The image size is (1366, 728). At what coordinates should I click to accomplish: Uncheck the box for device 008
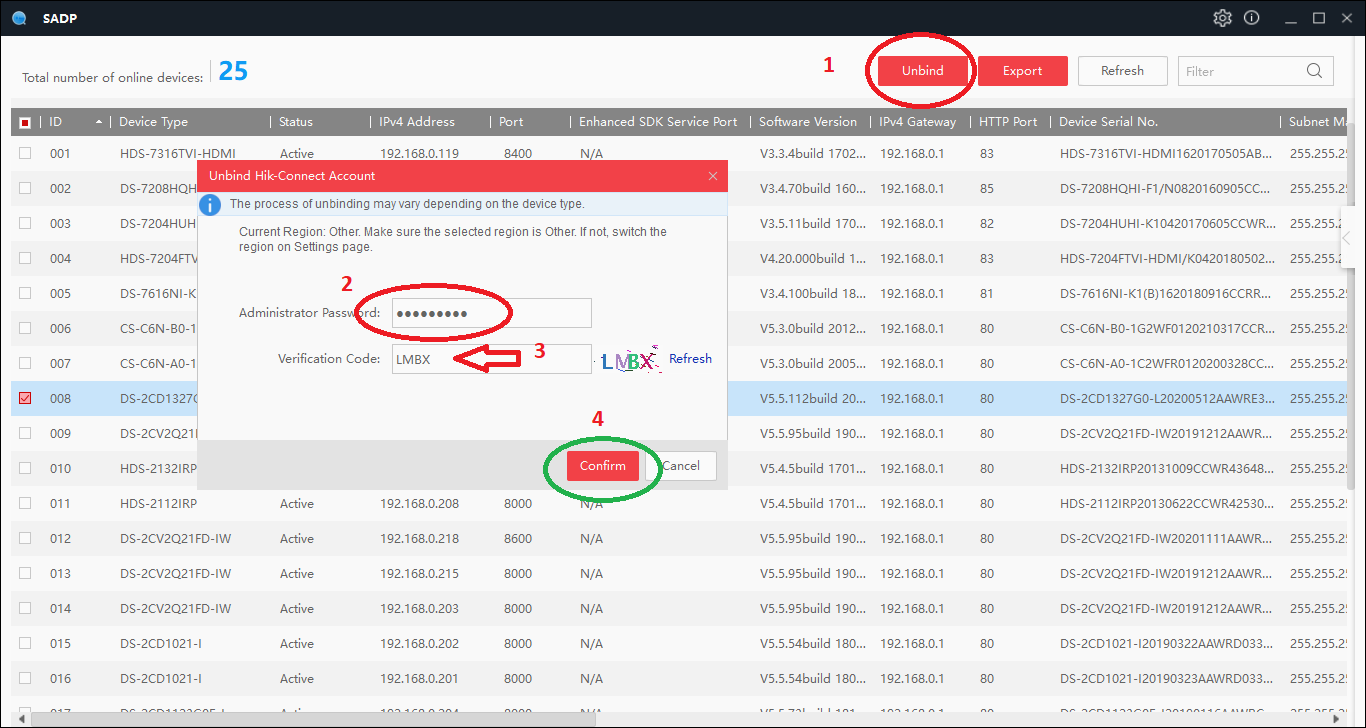tap(25, 398)
